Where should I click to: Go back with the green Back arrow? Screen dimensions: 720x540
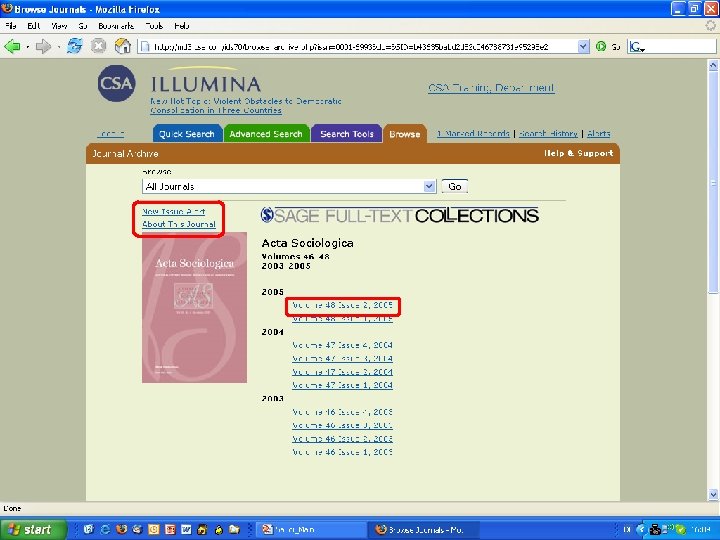tap(13, 46)
